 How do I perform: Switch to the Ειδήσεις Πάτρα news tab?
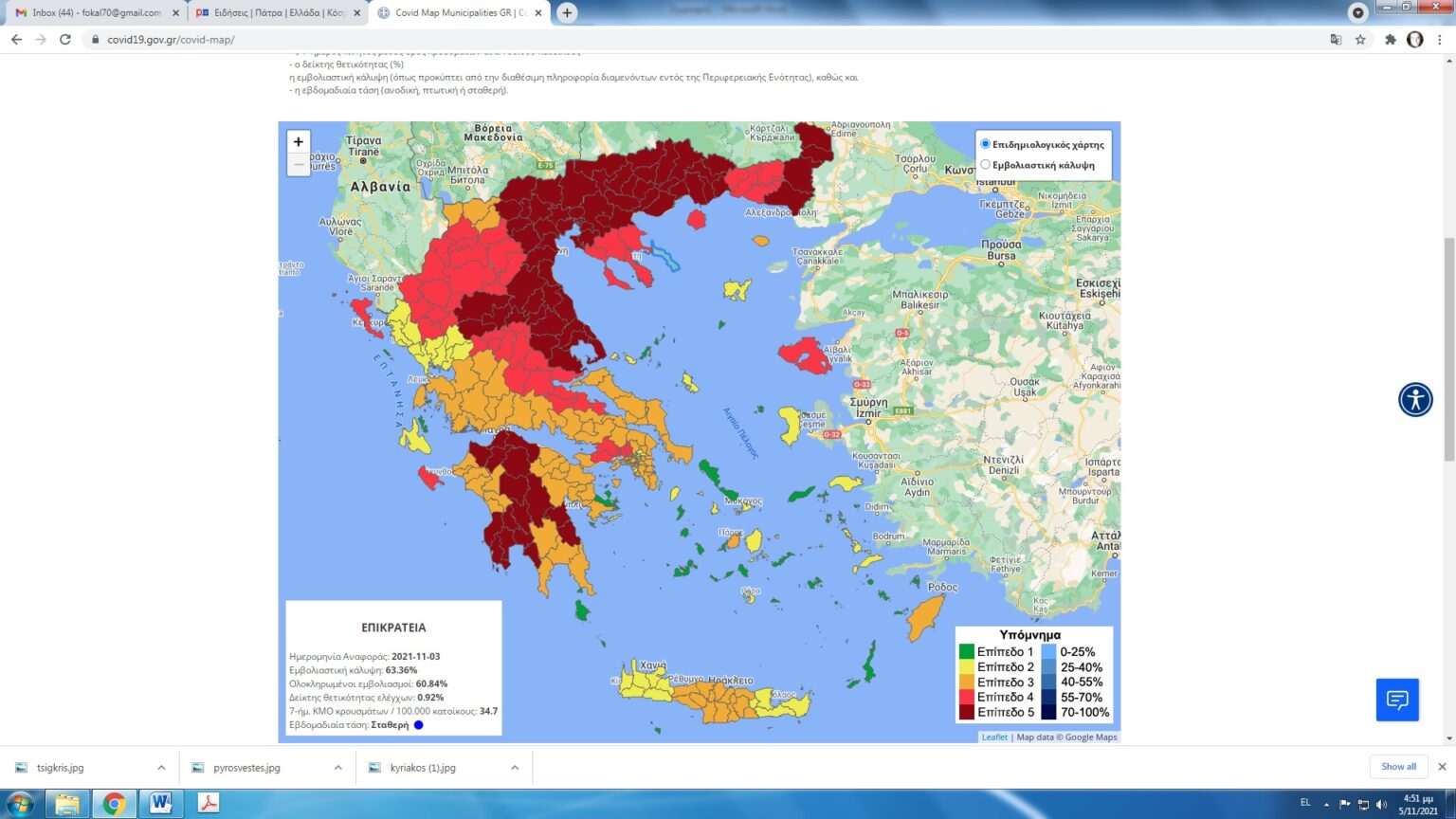click(x=275, y=13)
